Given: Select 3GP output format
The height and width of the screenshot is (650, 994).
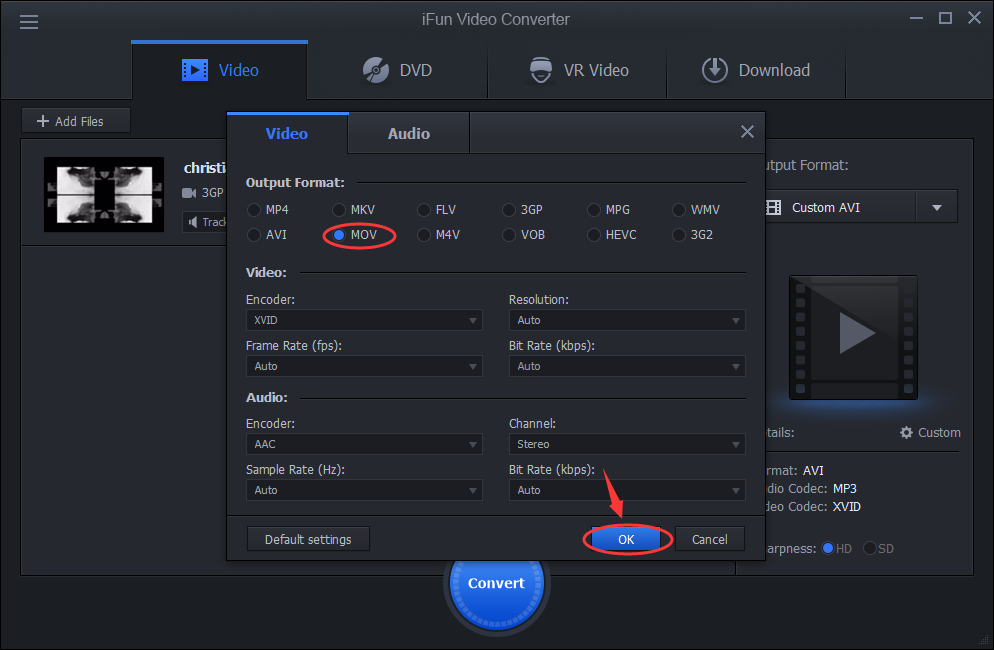Looking at the screenshot, I should coord(522,210).
